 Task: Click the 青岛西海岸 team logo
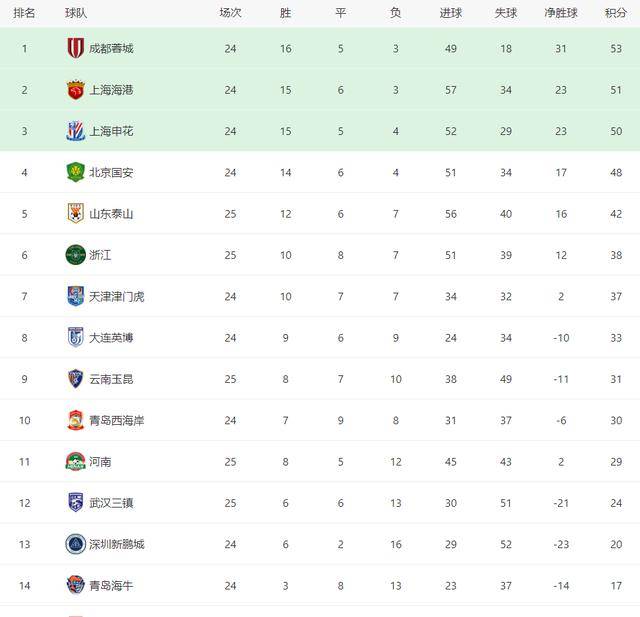(76, 420)
